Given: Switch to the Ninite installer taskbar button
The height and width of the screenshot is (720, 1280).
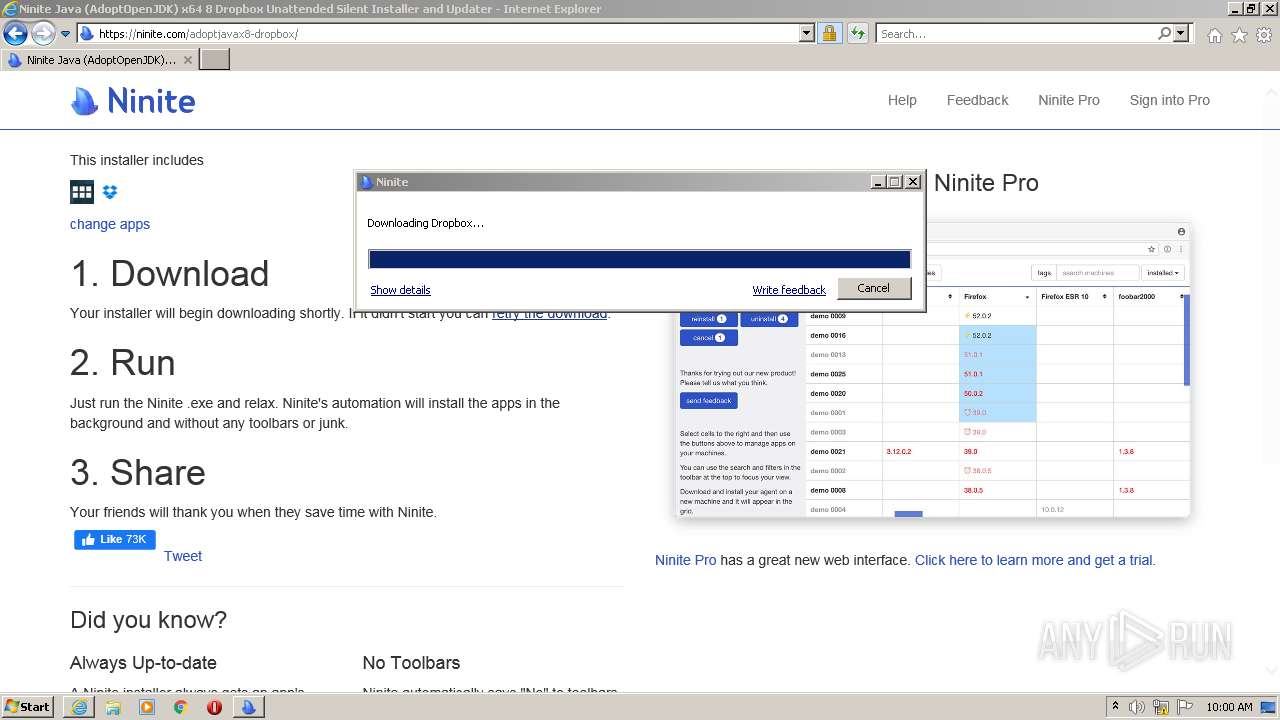Looking at the screenshot, I should [248, 707].
